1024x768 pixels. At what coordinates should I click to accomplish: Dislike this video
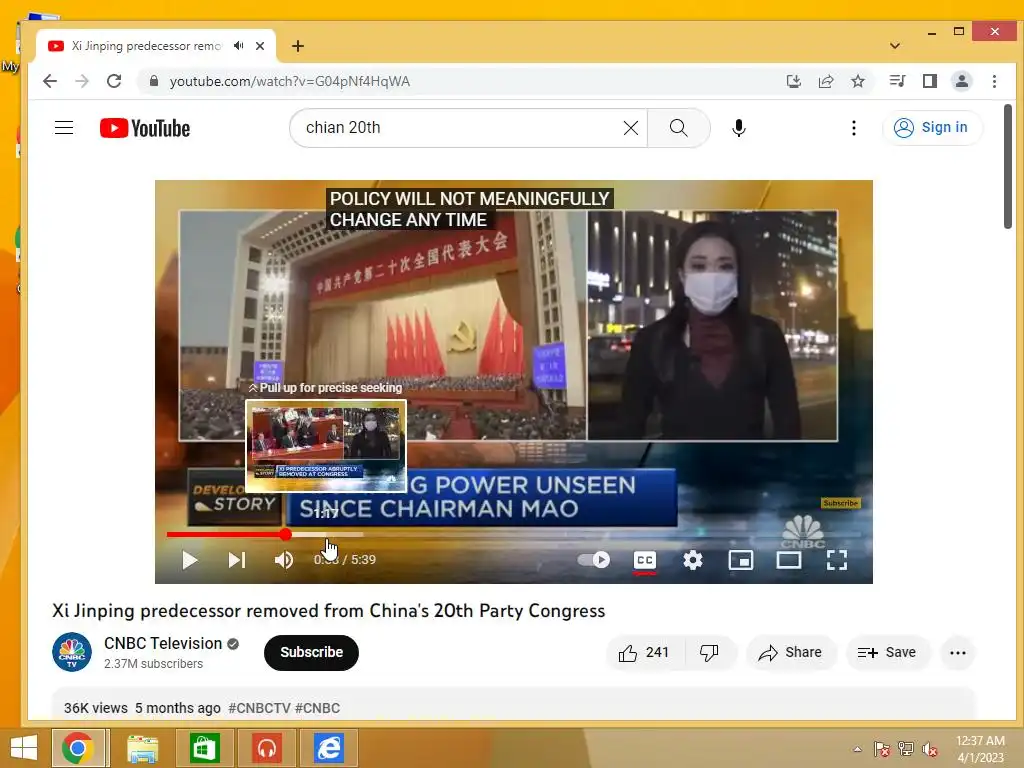click(x=709, y=652)
